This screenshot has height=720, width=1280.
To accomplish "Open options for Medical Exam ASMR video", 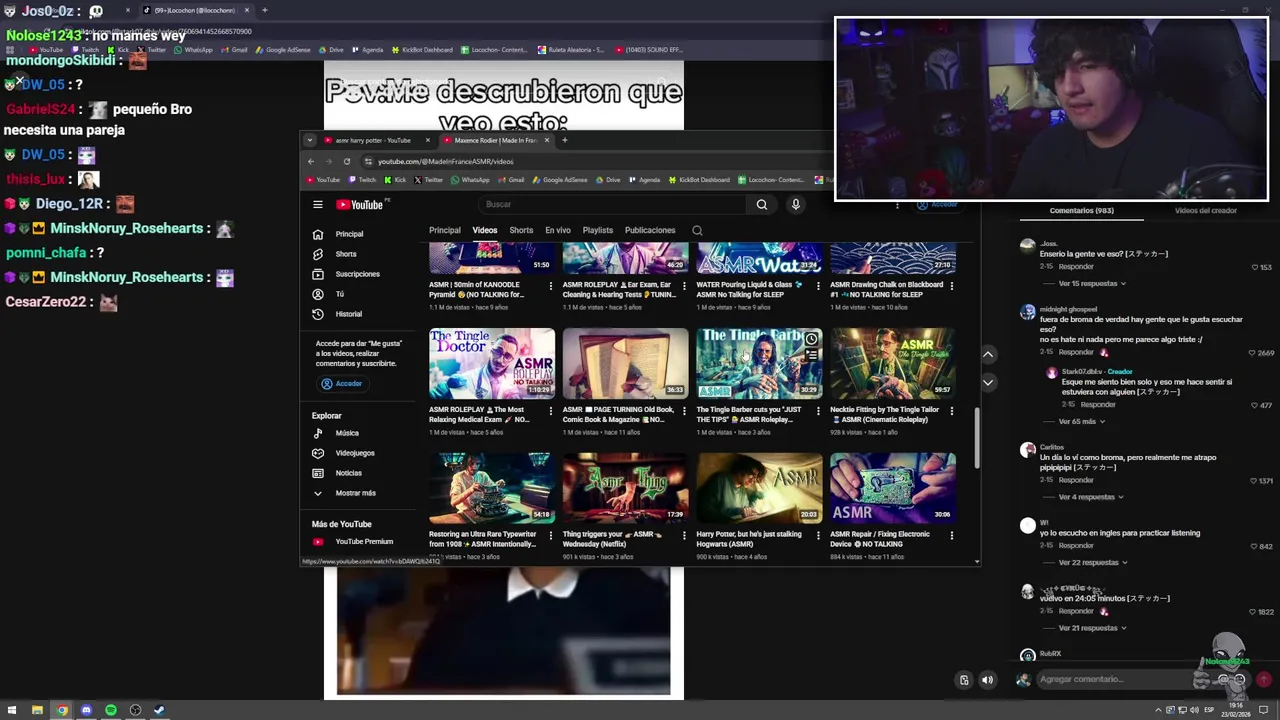I will [x=550, y=411].
